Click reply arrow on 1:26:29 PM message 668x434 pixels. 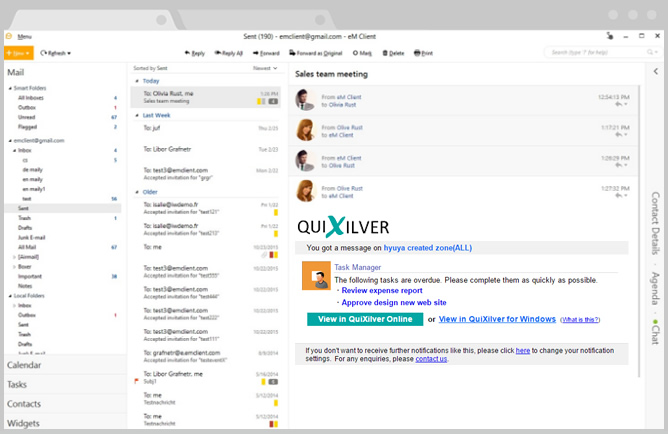618,165
